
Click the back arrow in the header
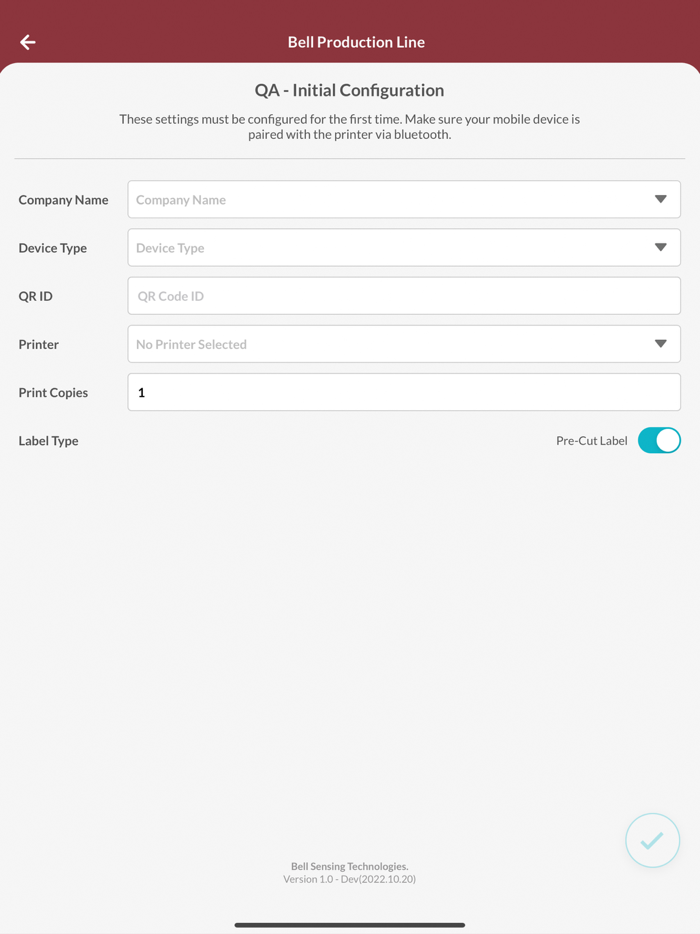(27, 42)
